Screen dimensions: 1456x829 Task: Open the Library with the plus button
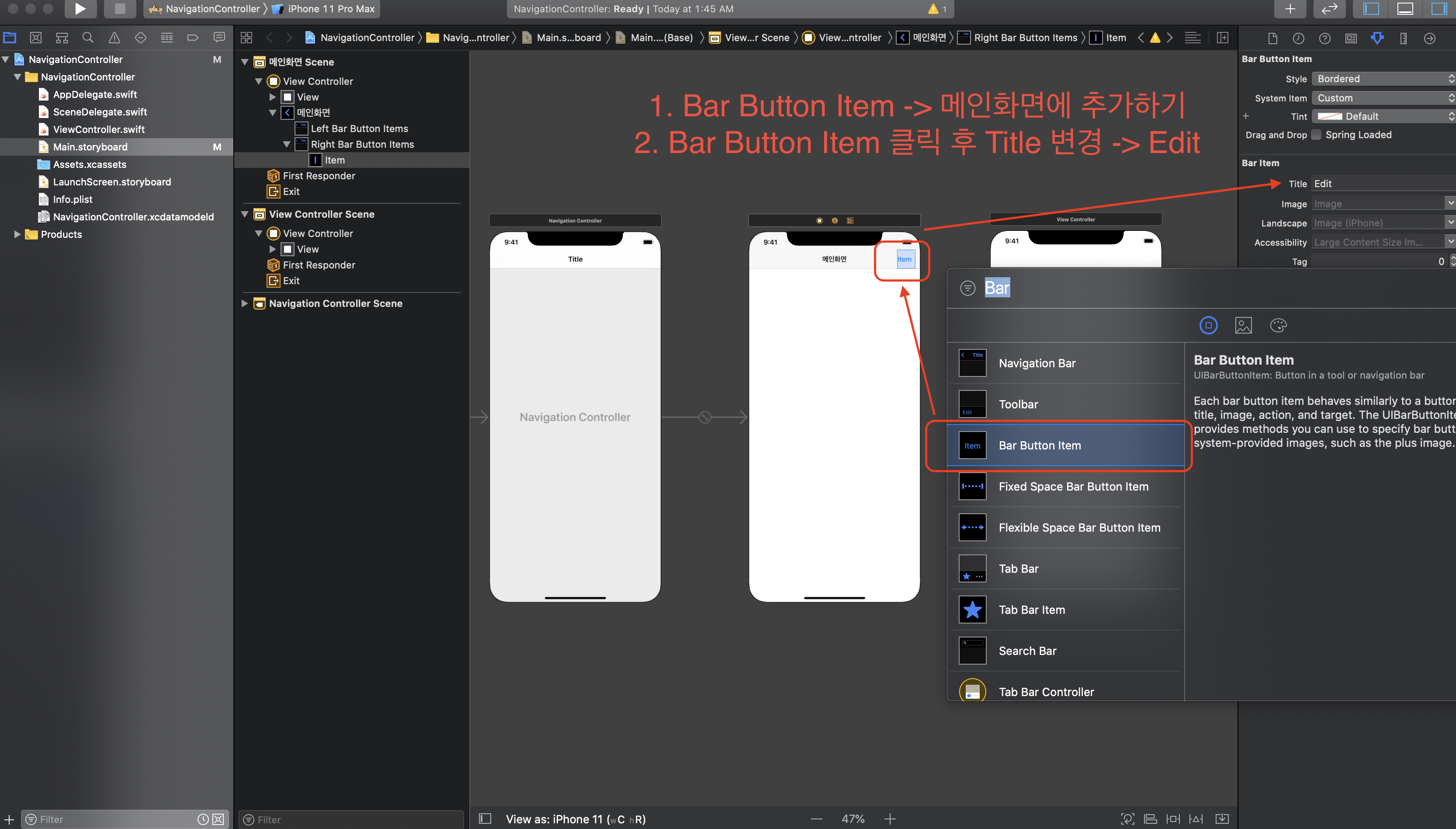(1290, 9)
